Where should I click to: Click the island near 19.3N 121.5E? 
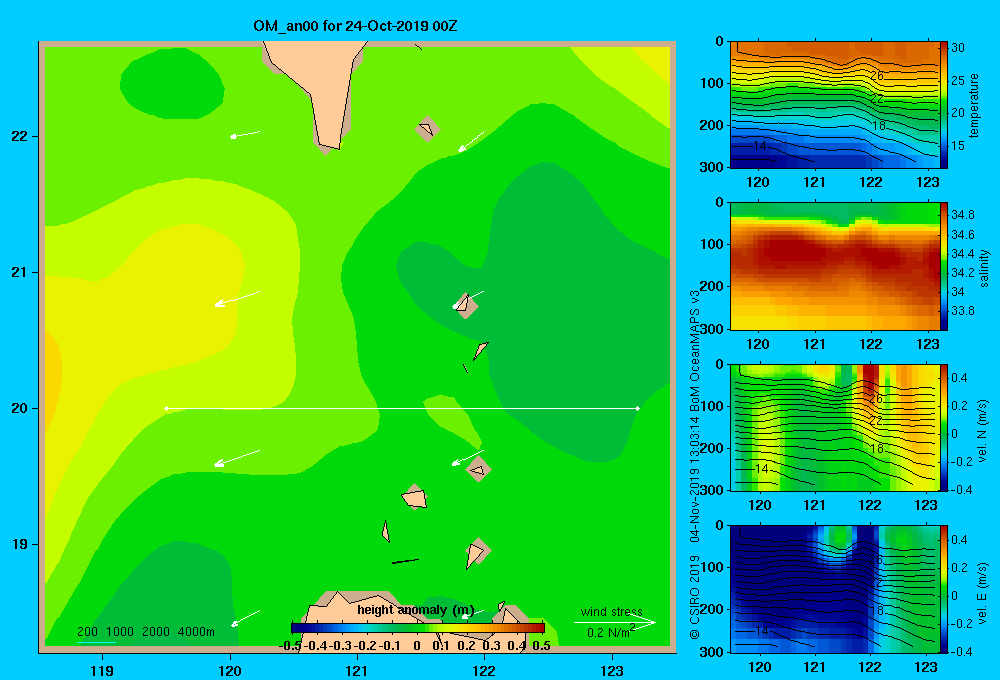click(414, 497)
